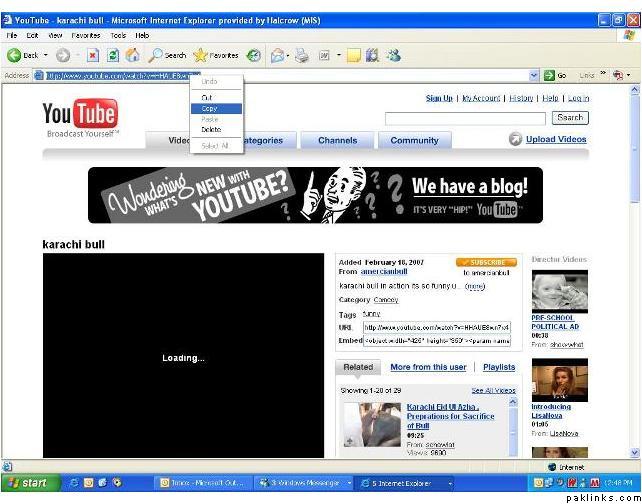The width and height of the screenshot is (642, 504).
Task: Click the History clock toolbar icon
Action: tap(253, 55)
